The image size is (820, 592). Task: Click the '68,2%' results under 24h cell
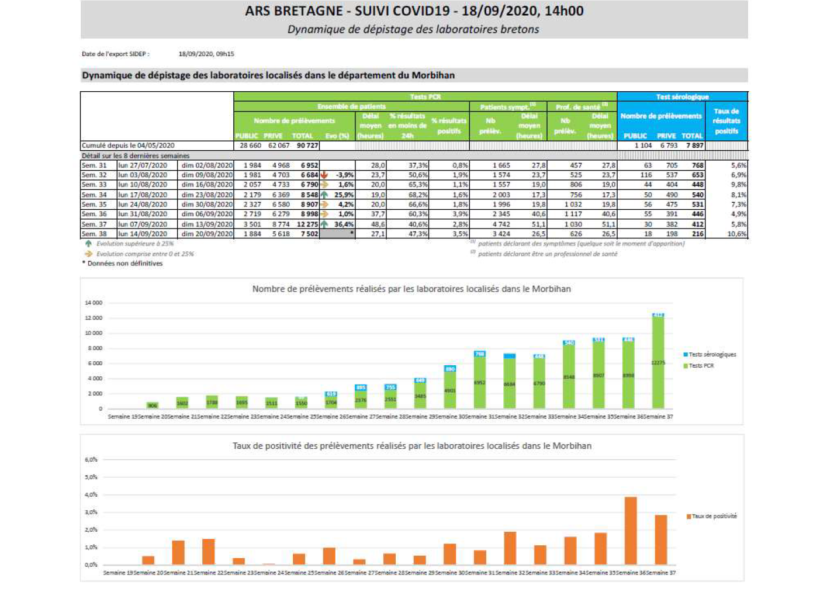[417, 195]
